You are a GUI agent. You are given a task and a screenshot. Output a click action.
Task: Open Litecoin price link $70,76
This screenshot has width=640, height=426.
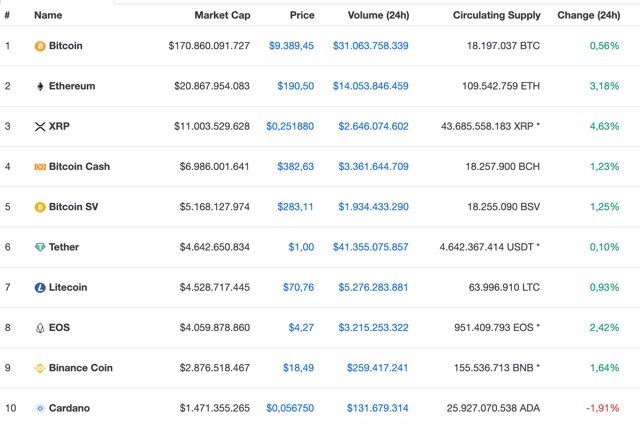click(298, 287)
